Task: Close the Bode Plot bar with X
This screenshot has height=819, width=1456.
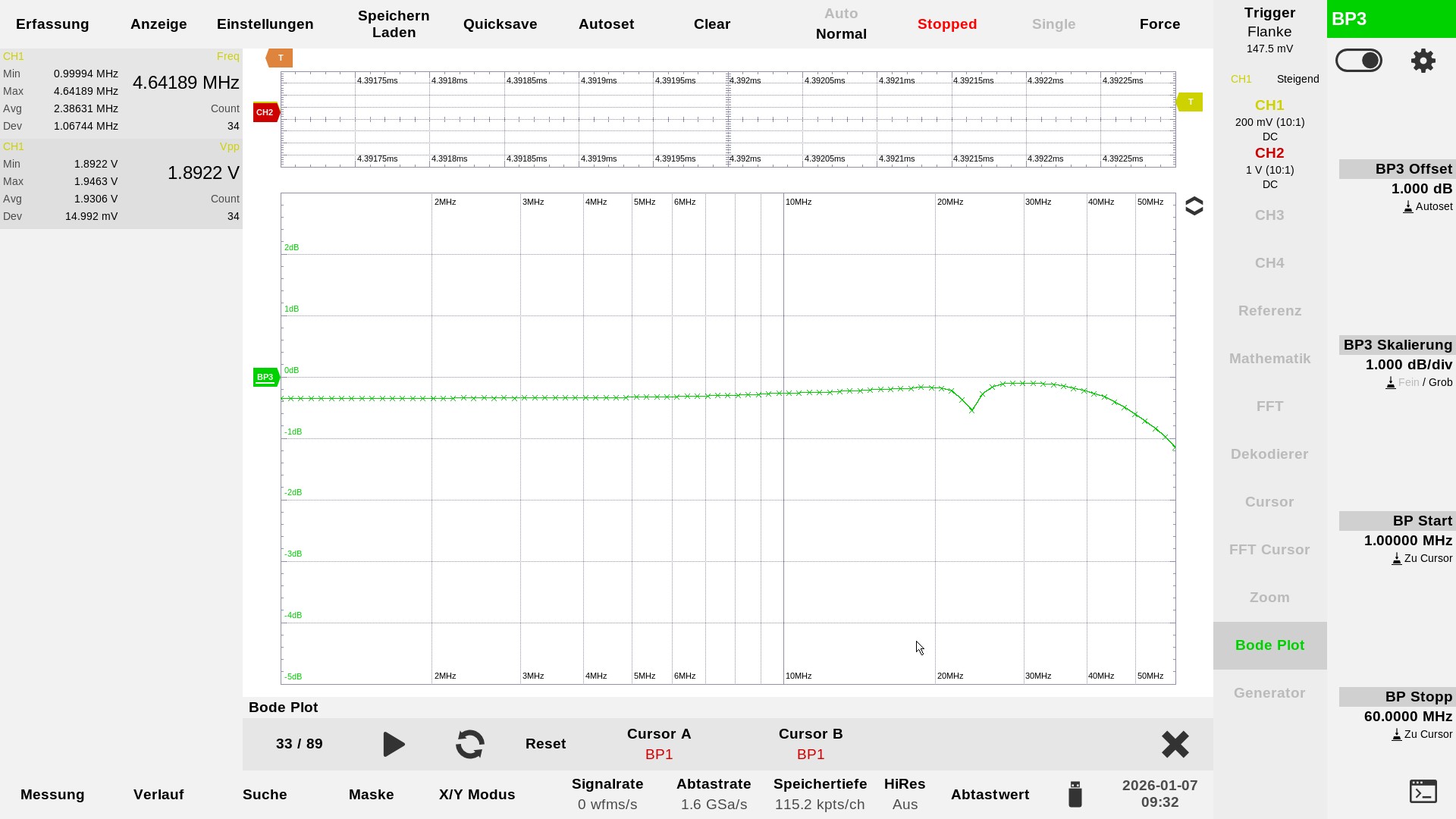Action: coord(1175,744)
